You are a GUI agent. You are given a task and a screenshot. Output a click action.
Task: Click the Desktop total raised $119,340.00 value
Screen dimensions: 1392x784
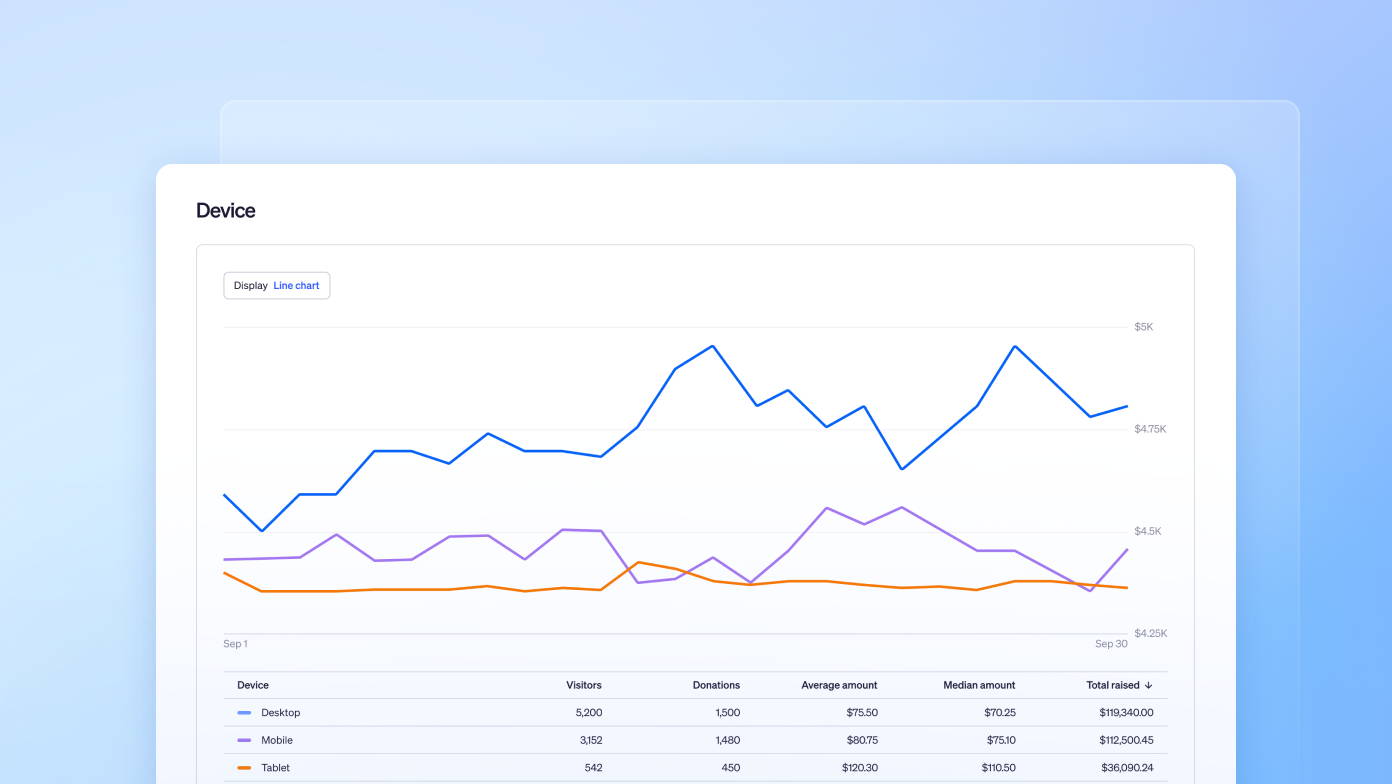click(x=1126, y=713)
